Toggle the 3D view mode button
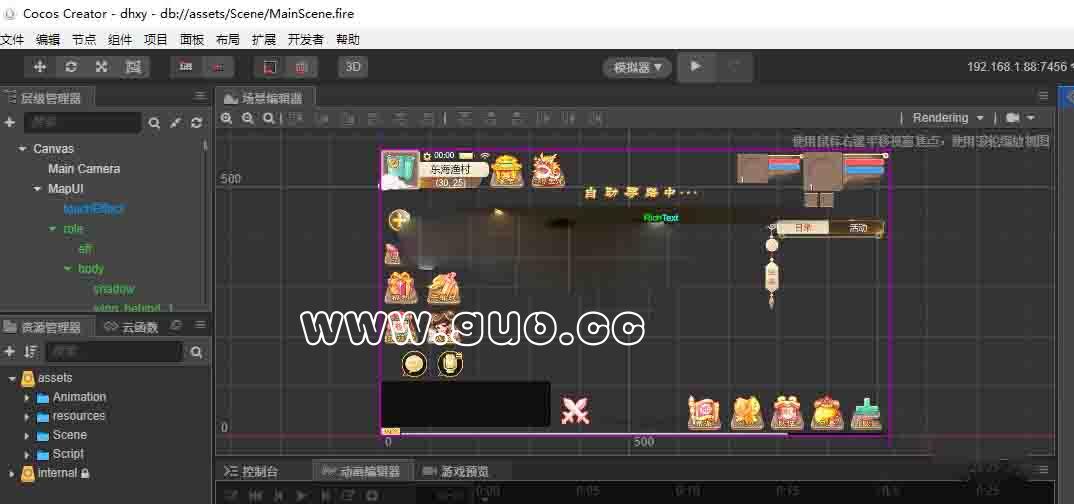The height and width of the screenshot is (504, 1074). point(353,67)
